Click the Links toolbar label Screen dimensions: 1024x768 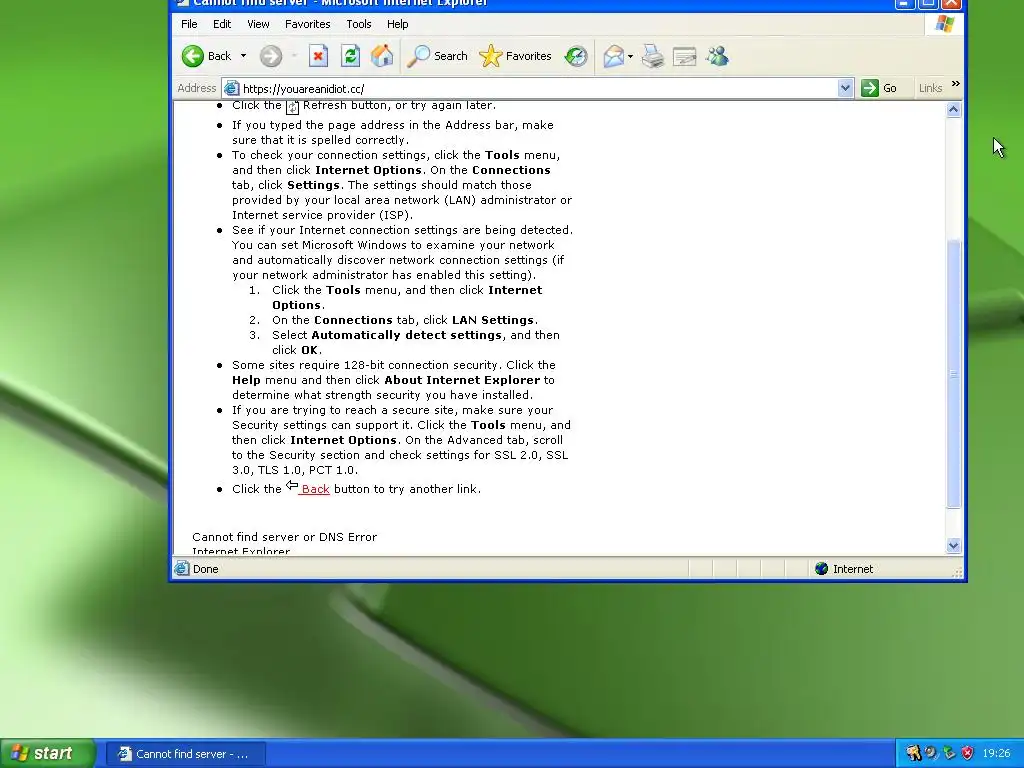930,88
